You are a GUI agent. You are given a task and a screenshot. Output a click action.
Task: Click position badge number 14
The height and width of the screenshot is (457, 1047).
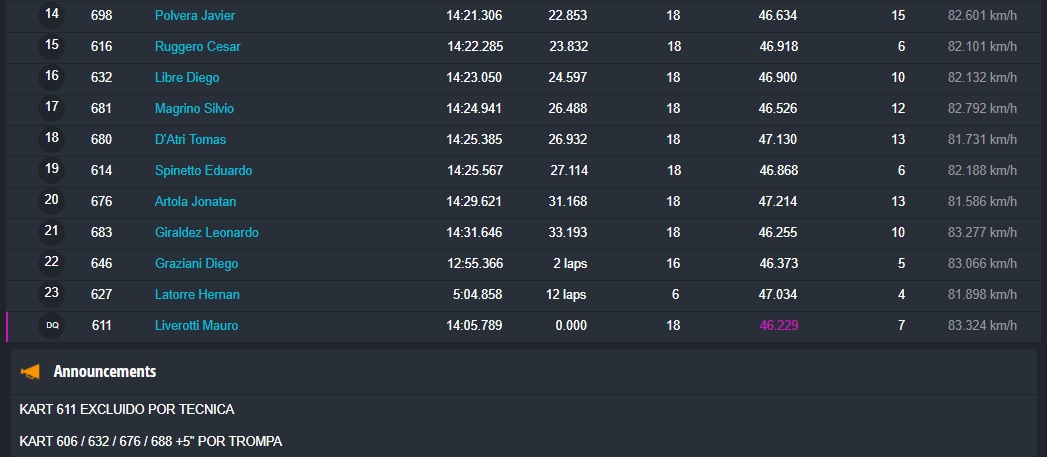click(52, 15)
